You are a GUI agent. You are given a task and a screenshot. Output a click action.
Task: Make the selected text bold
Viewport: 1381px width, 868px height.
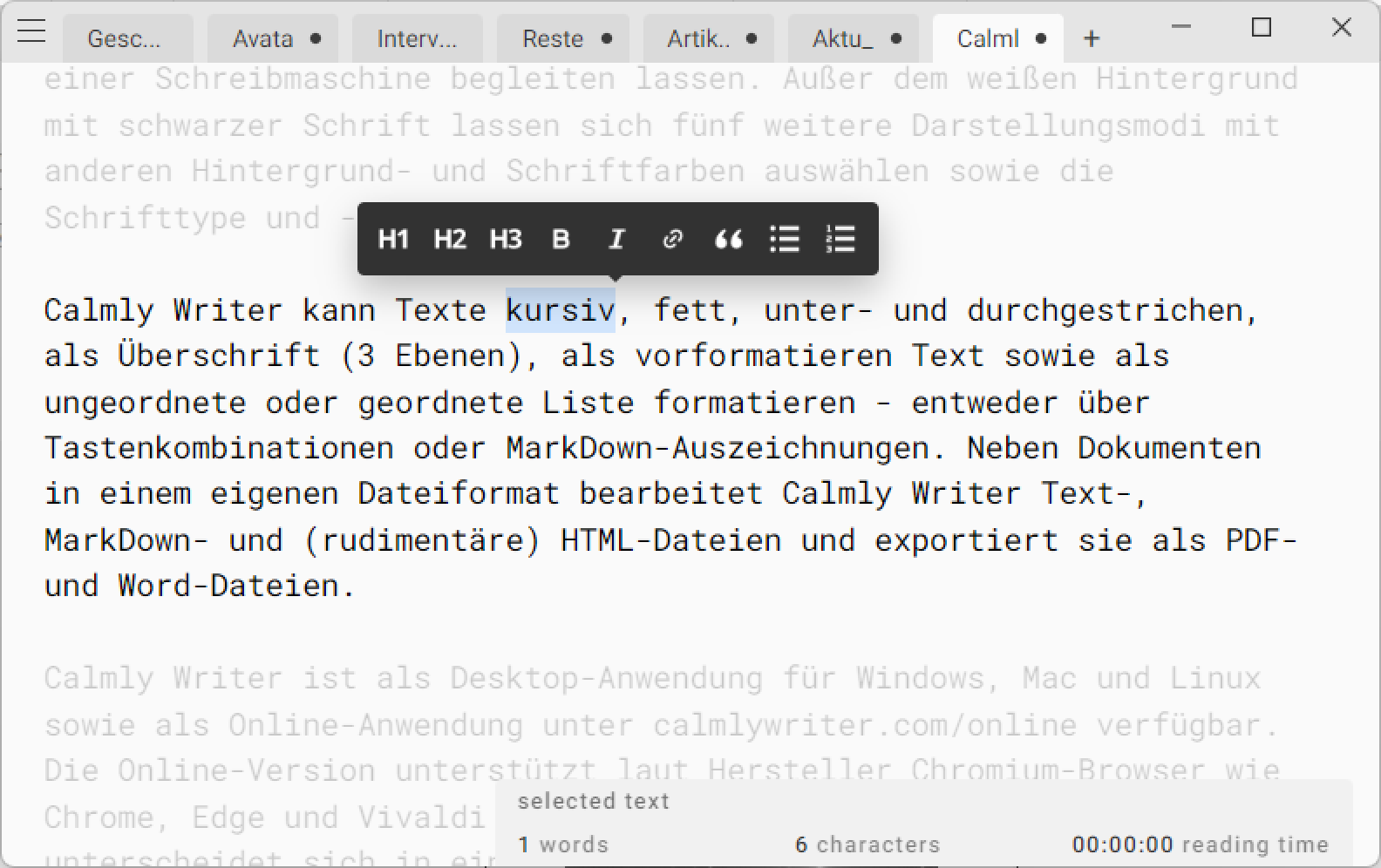(561, 239)
